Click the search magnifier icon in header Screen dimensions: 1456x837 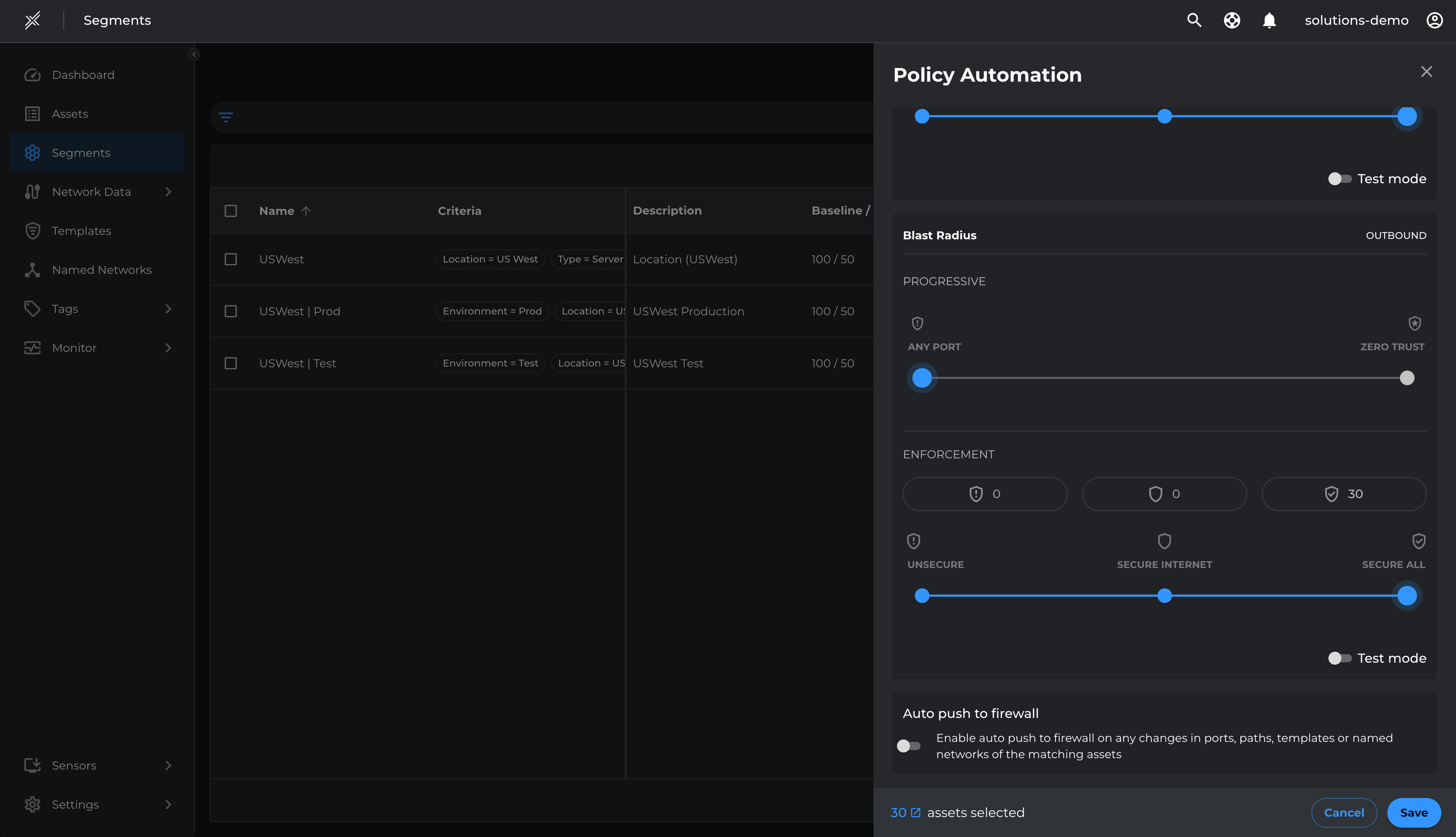coord(1194,20)
